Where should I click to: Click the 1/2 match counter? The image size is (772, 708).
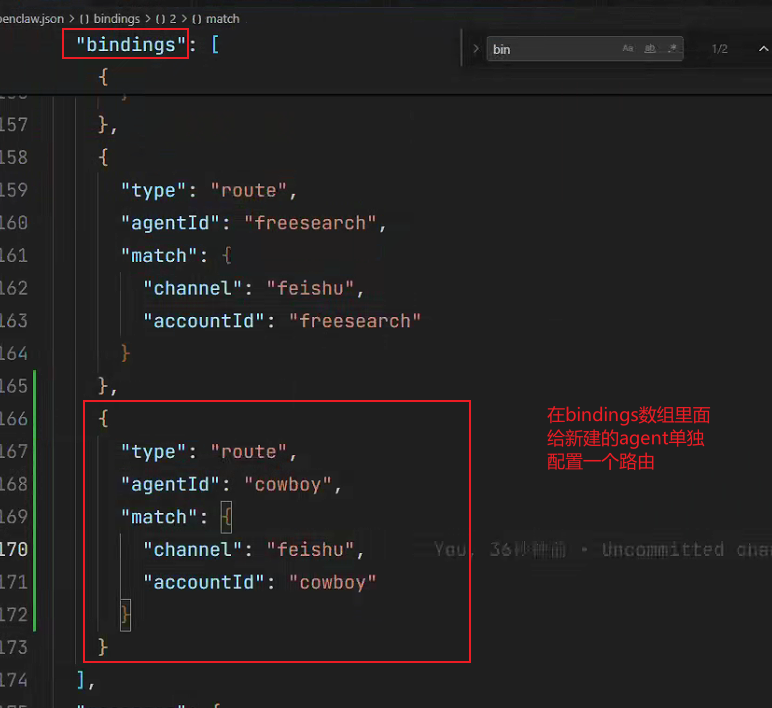click(x=719, y=49)
